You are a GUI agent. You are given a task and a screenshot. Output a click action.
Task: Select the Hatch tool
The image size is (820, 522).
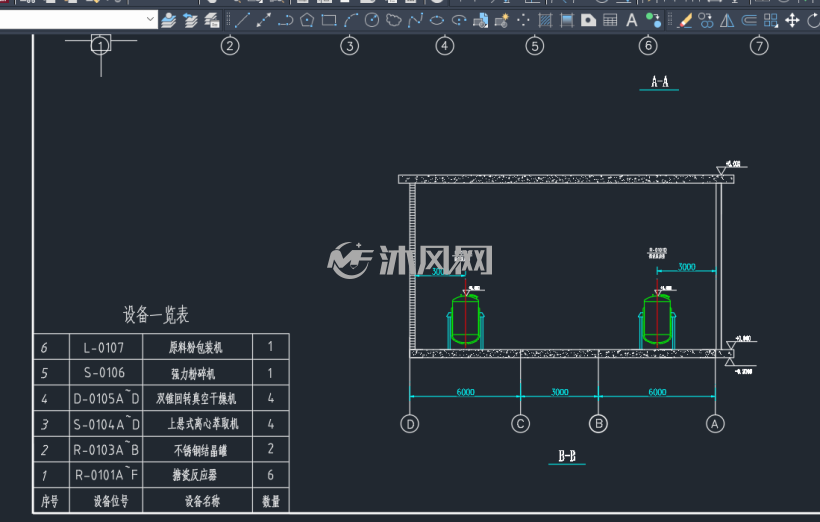pyautogui.click(x=545, y=20)
